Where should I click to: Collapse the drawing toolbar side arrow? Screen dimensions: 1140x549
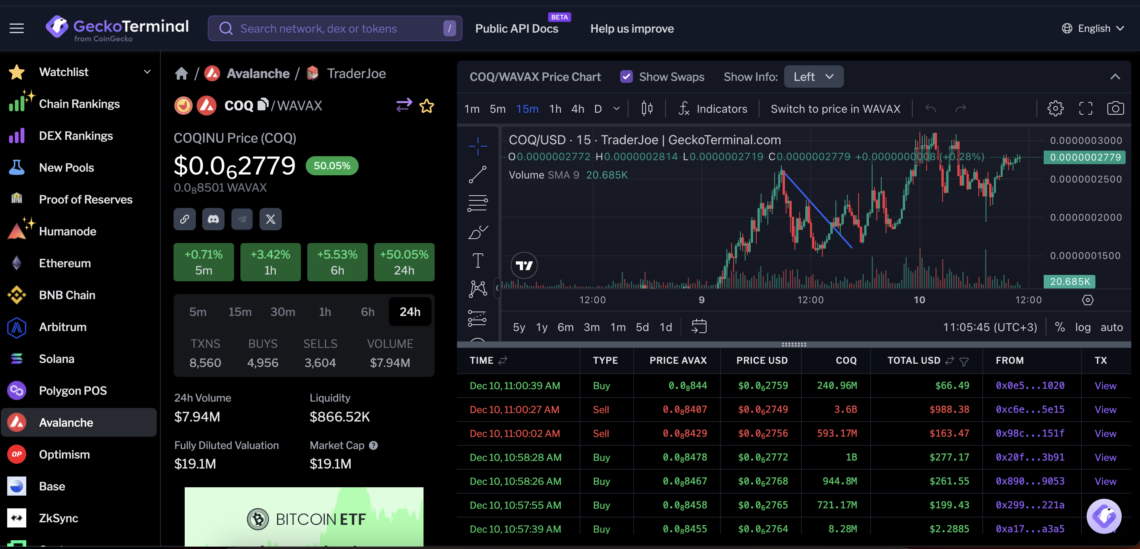click(497, 289)
